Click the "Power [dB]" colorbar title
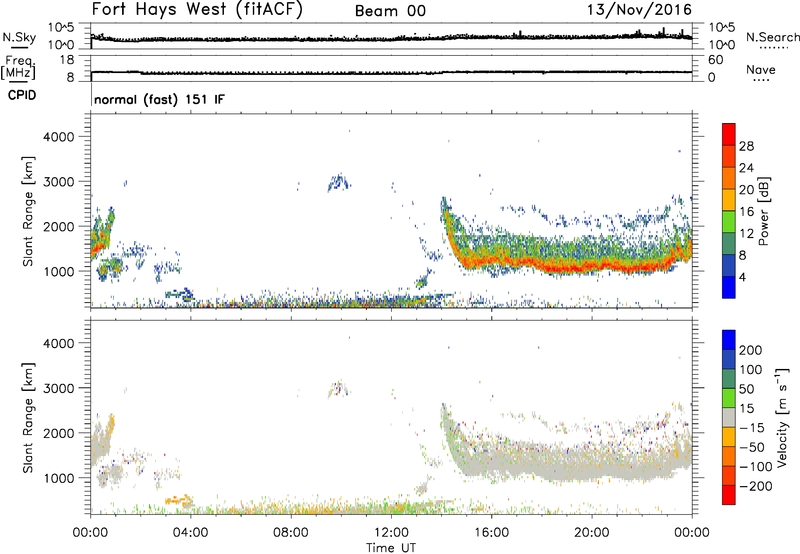800x554 pixels. (764, 211)
